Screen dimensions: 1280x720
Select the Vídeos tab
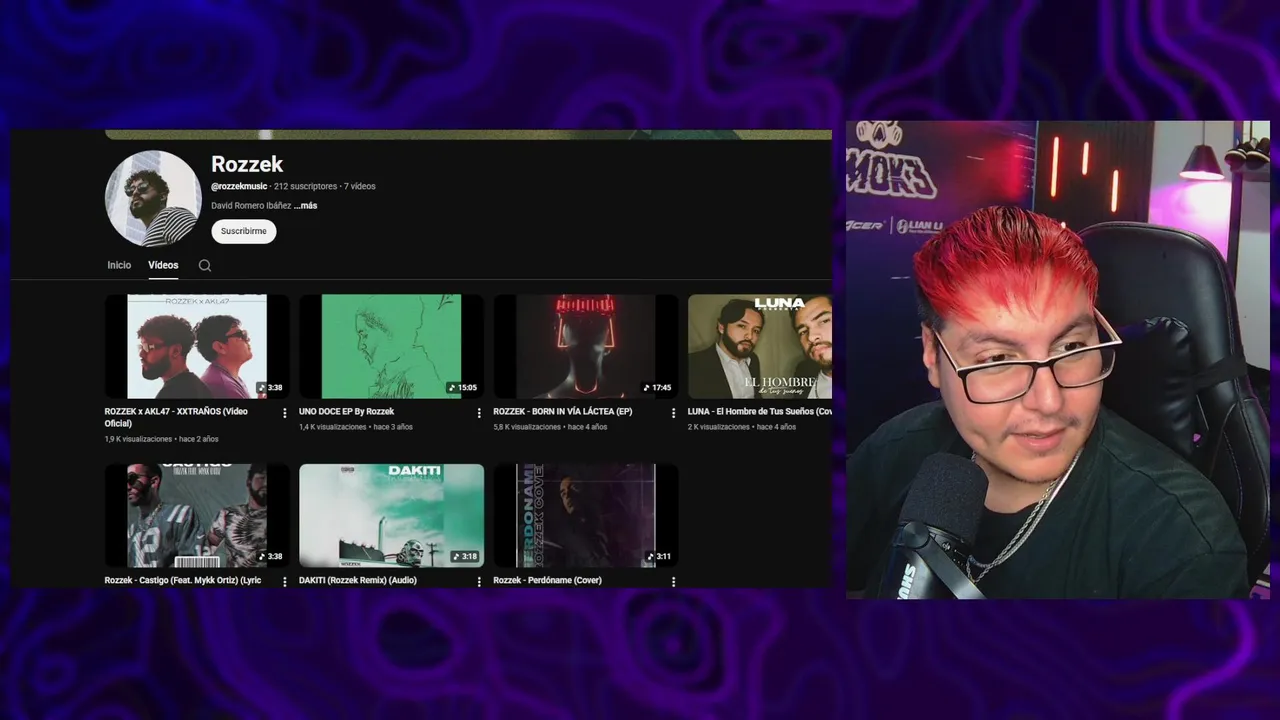click(163, 265)
